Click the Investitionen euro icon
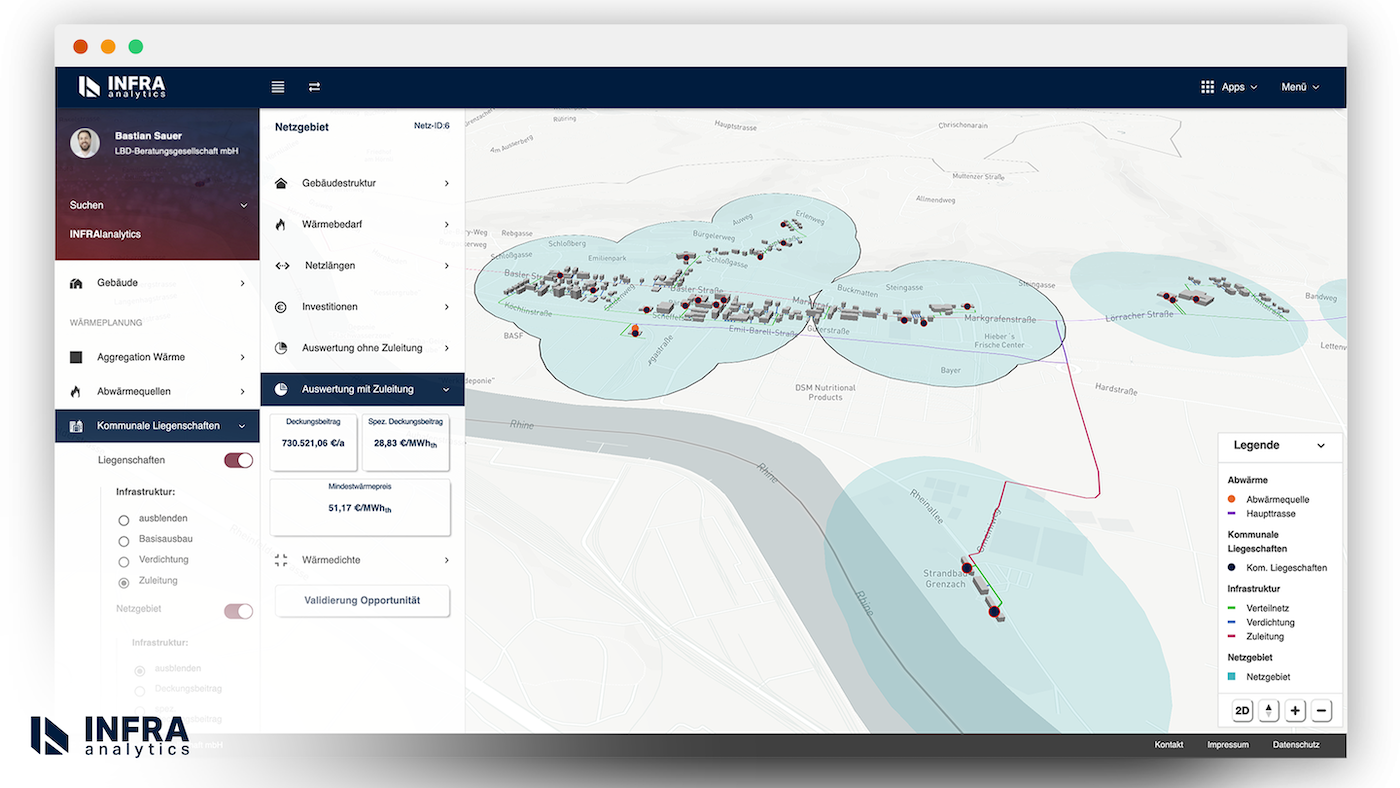This screenshot has width=1400, height=788. coord(281,307)
